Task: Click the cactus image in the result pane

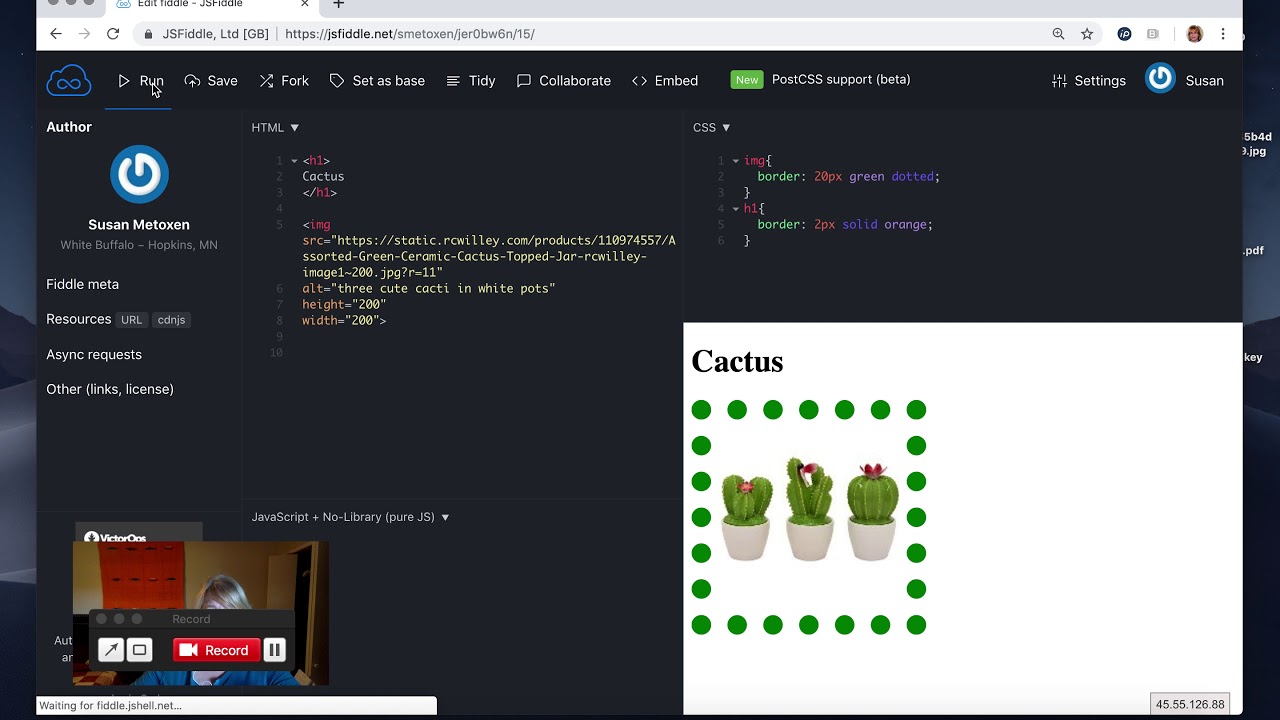Action: click(x=809, y=517)
